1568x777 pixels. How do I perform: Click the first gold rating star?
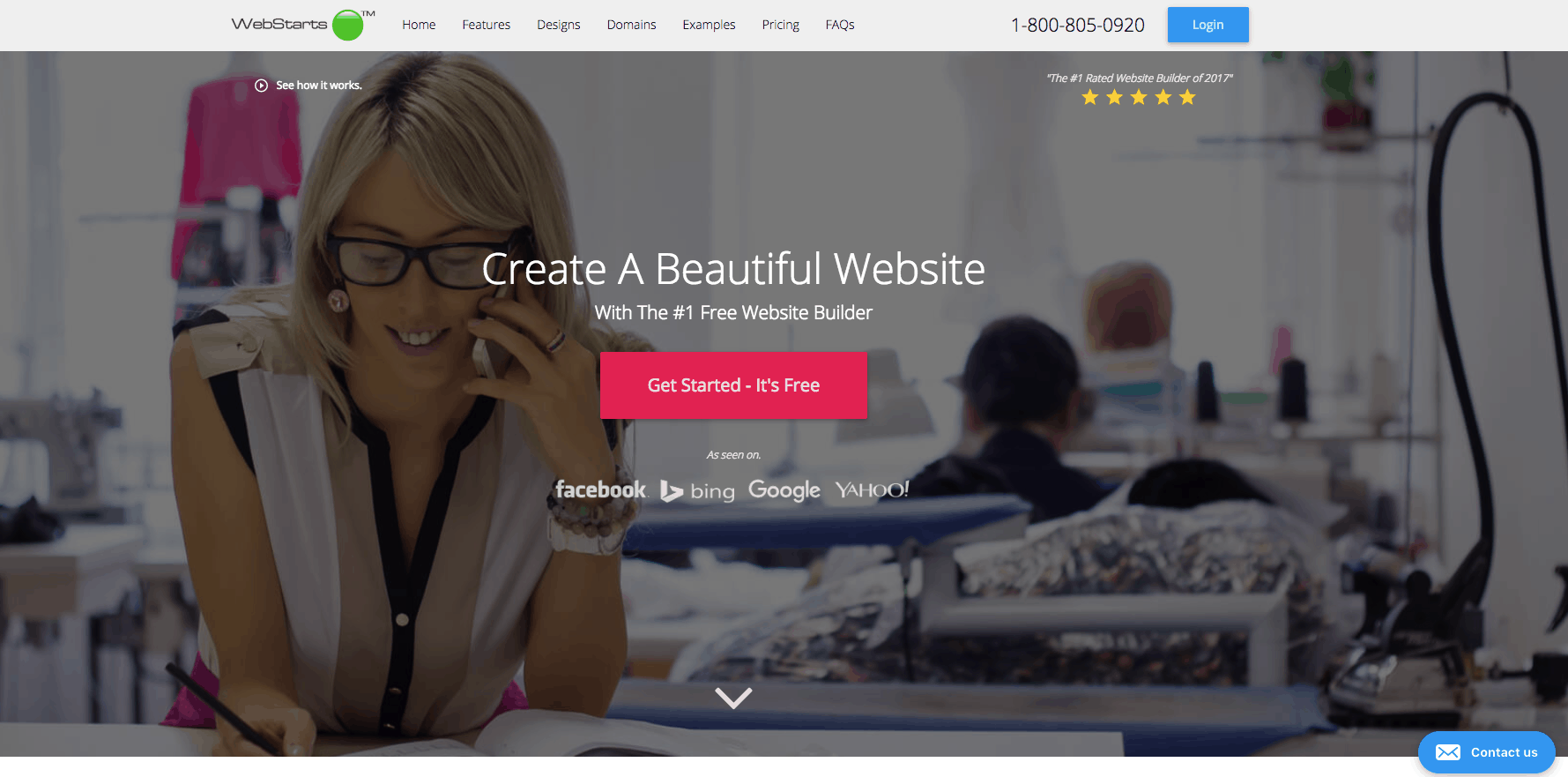click(1090, 97)
